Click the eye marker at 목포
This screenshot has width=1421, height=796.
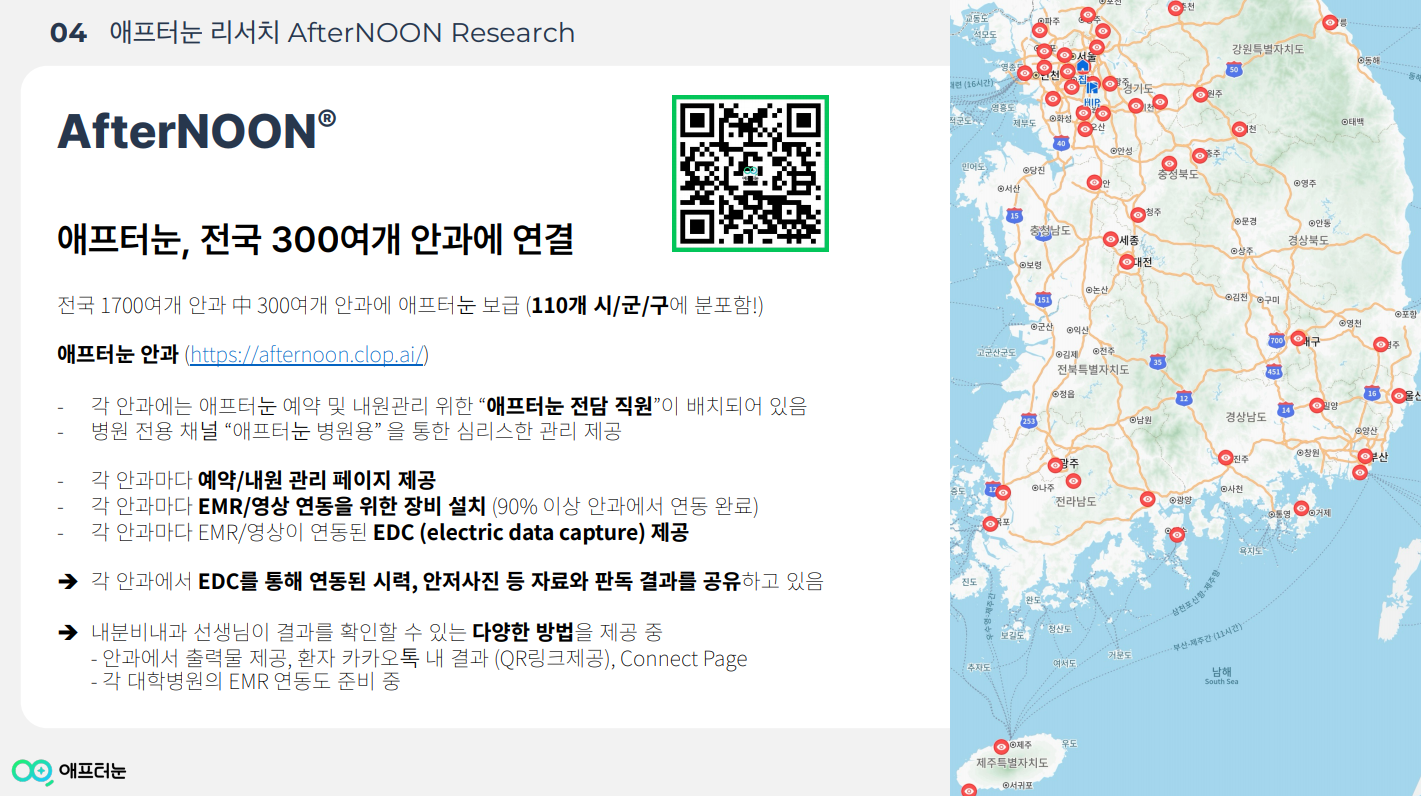[990, 523]
